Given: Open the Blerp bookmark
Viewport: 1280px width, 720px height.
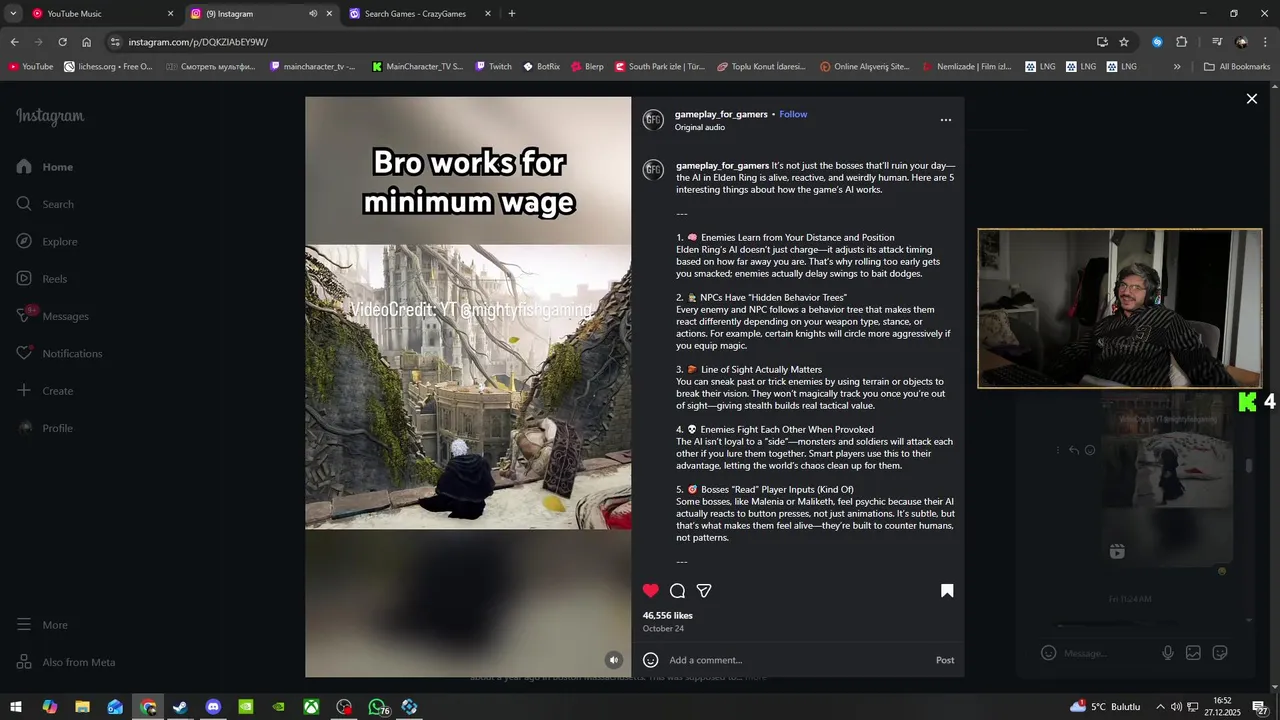Looking at the screenshot, I should coord(587,67).
